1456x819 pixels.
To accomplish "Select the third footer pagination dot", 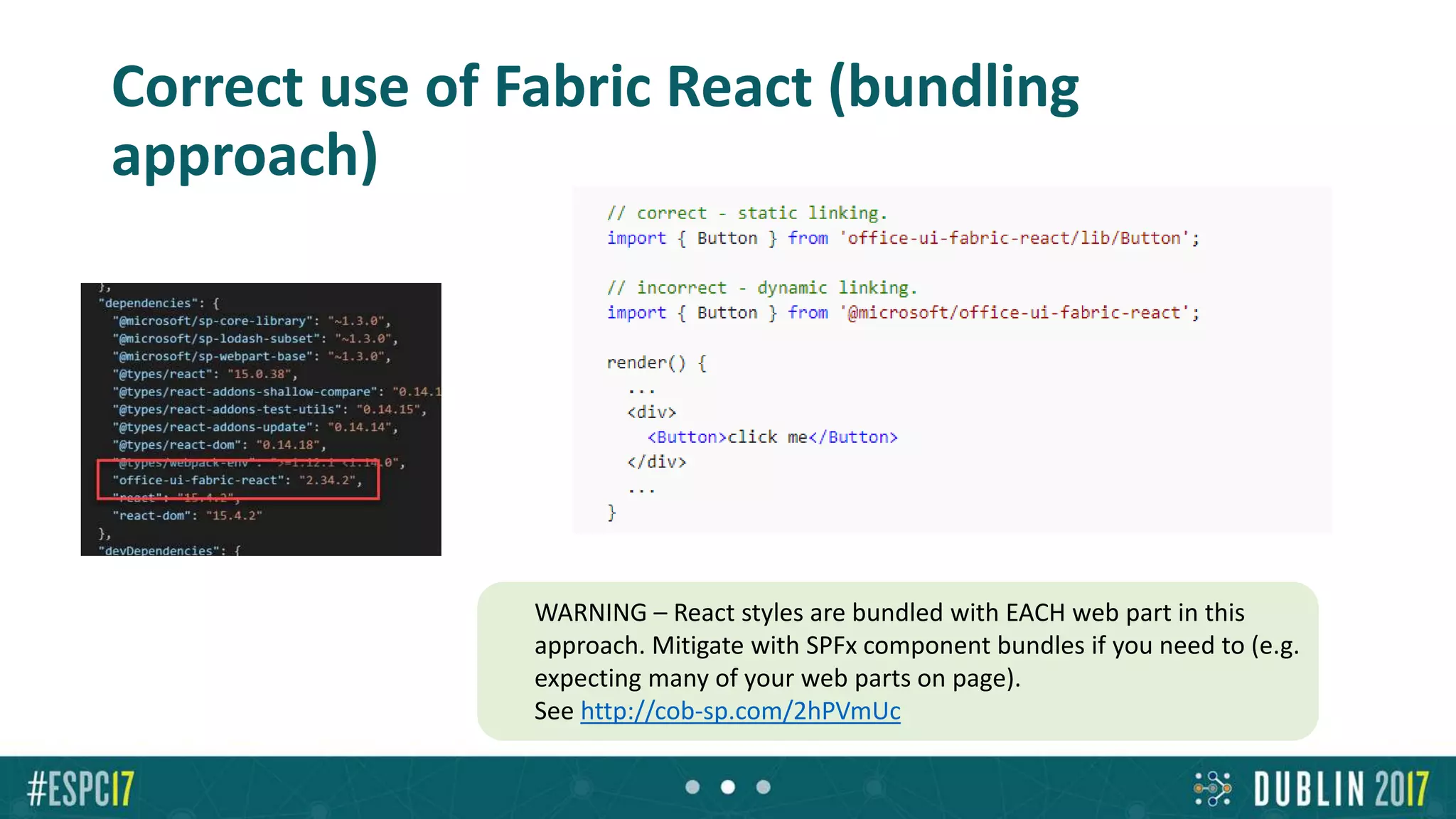I will [764, 787].
